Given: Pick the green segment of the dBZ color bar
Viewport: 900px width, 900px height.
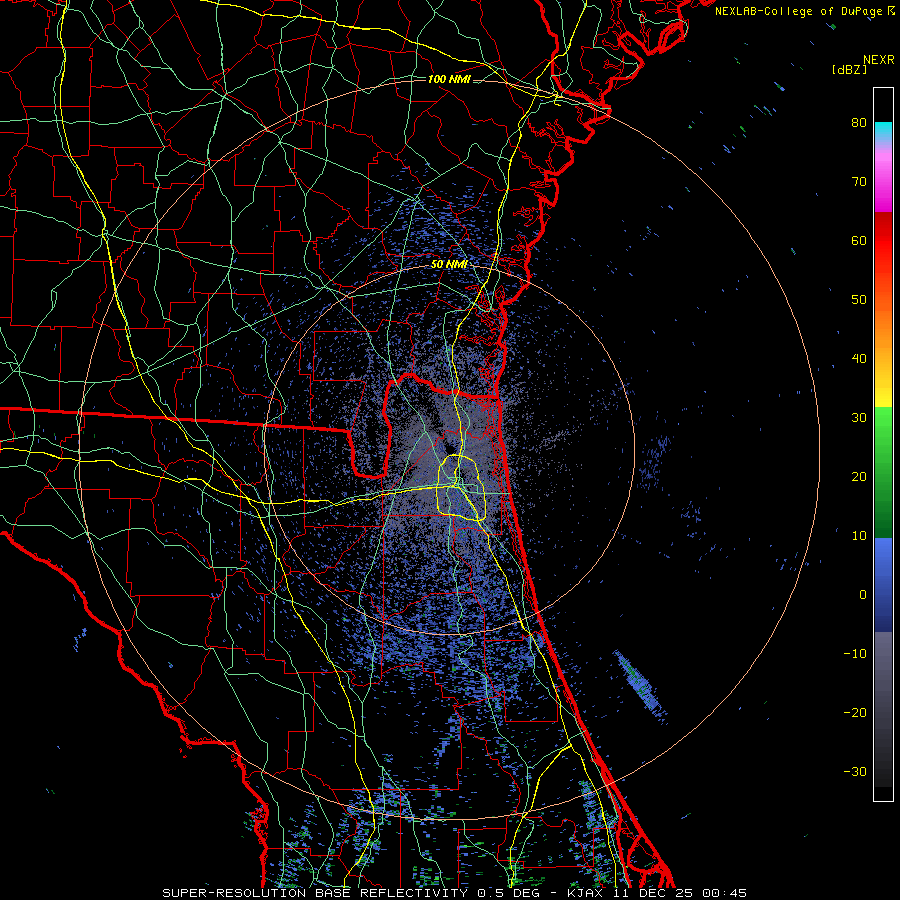Looking at the screenshot, I should [x=883, y=472].
